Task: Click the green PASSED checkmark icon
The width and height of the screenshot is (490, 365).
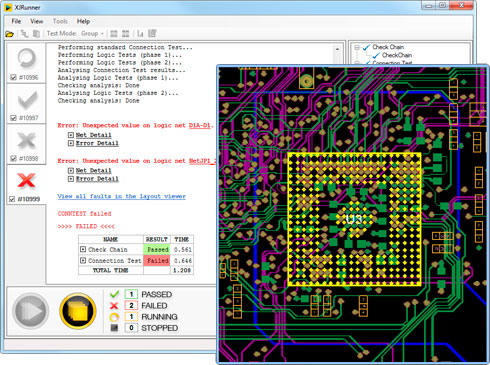Action: (114, 294)
